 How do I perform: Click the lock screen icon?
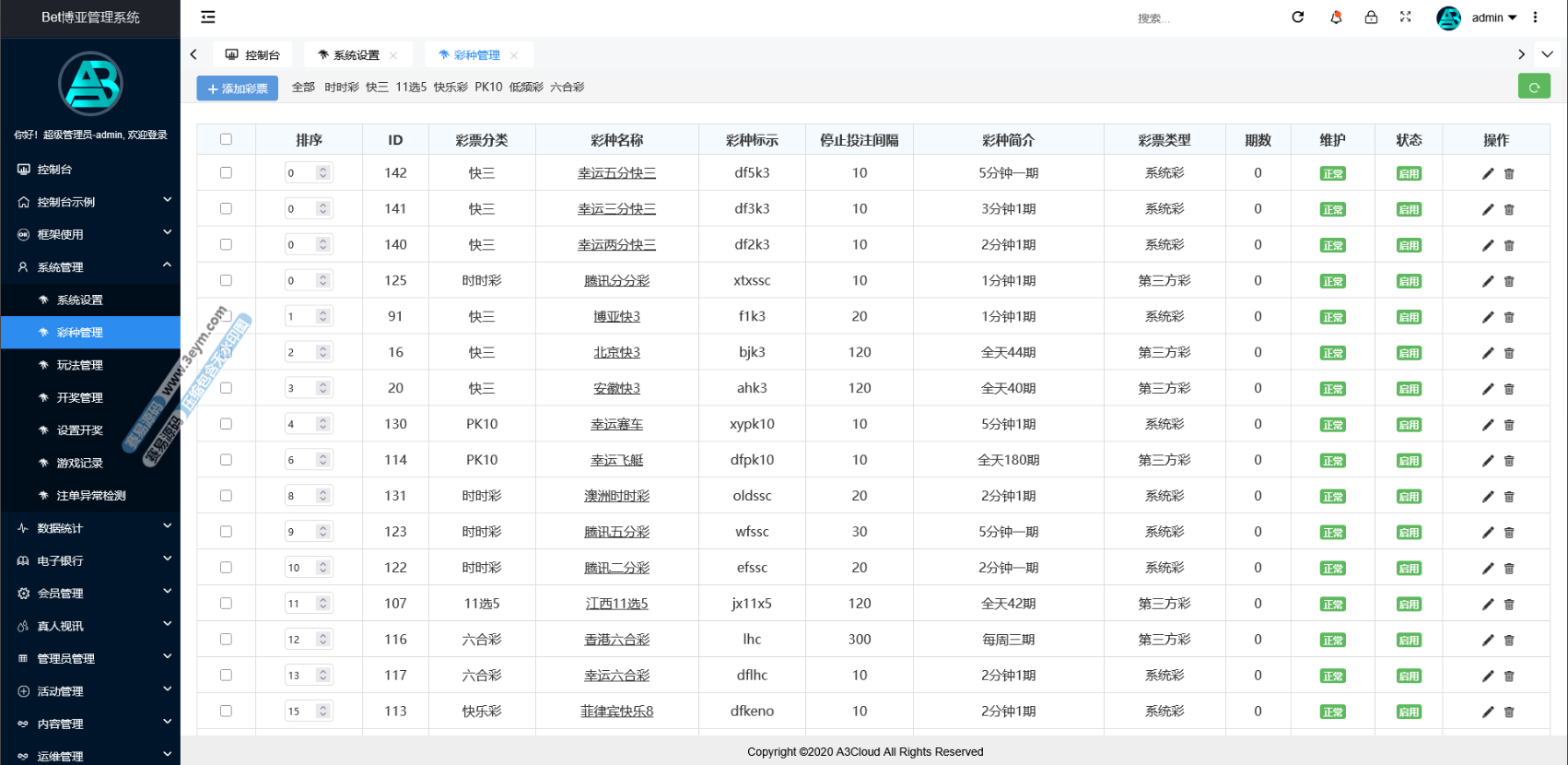[x=1371, y=17]
